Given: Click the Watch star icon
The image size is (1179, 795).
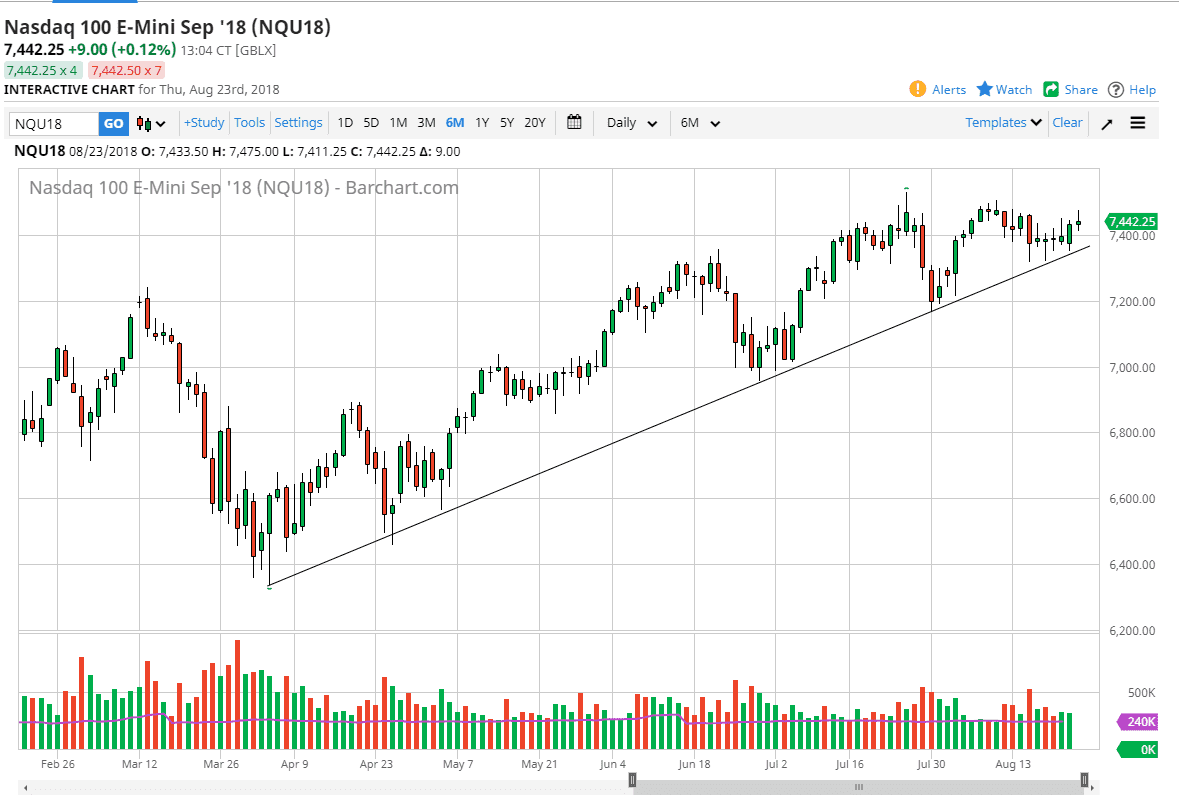Looking at the screenshot, I should click(x=985, y=89).
